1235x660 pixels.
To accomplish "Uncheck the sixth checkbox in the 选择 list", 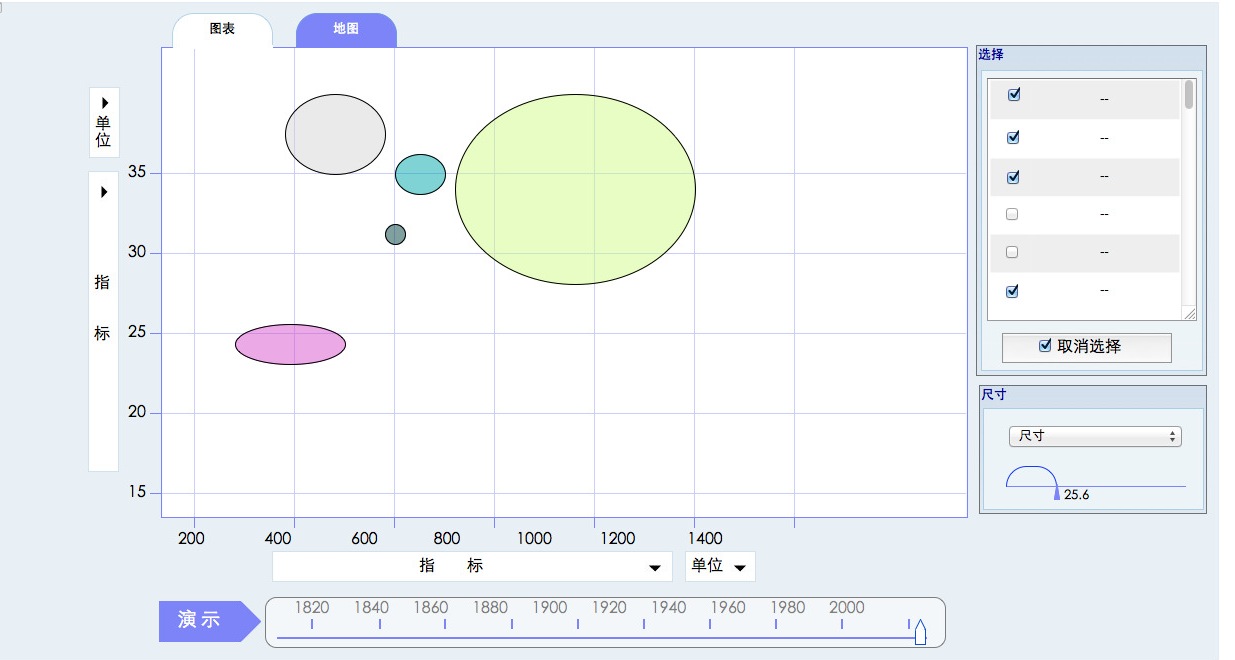I will [1014, 291].
